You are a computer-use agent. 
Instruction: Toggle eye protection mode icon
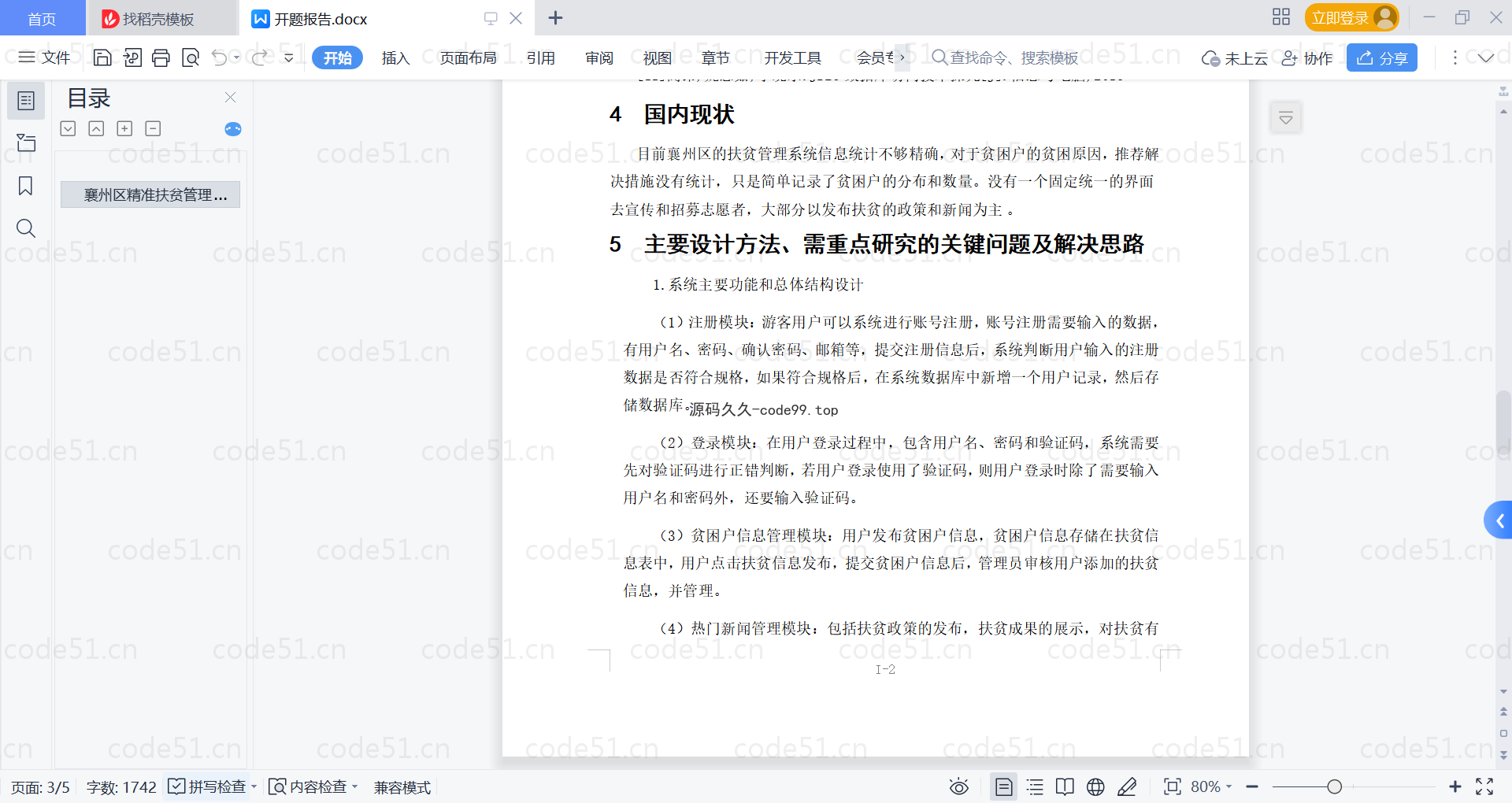pos(958,786)
